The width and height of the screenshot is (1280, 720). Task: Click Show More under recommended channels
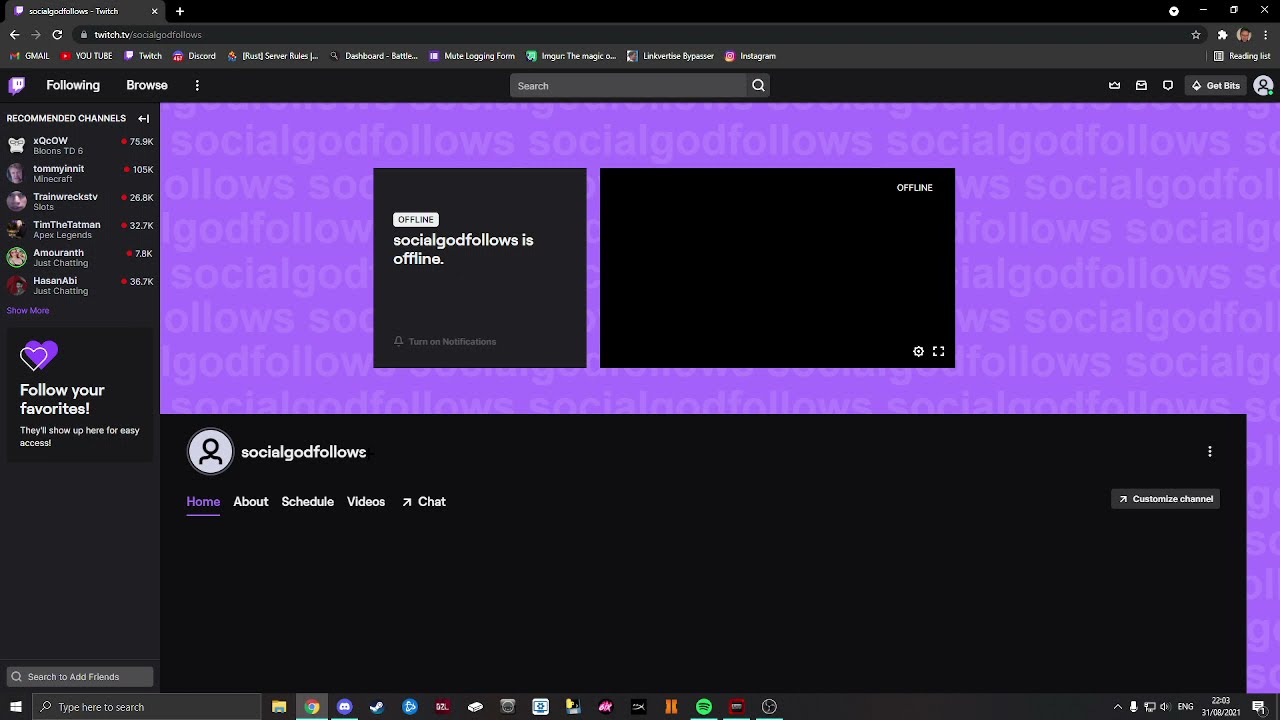point(28,311)
